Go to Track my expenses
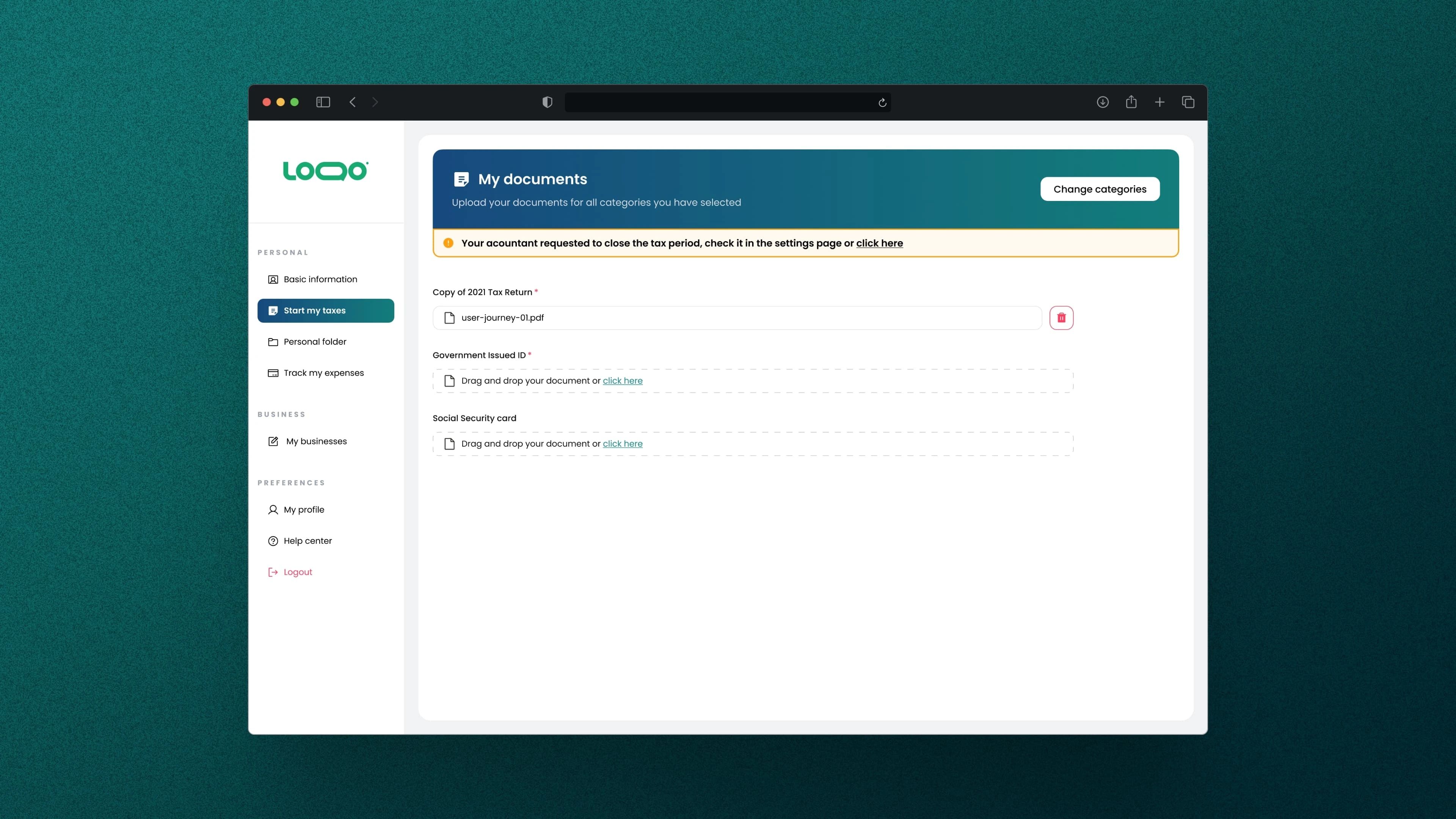The height and width of the screenshot is (819, 1456). point(323,372)
